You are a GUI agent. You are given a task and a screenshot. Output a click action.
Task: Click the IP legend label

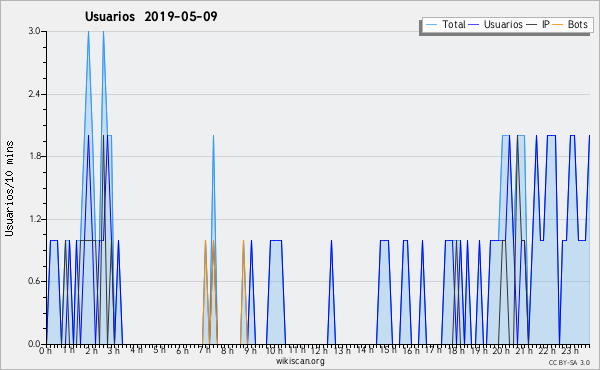tap(546, 24)
